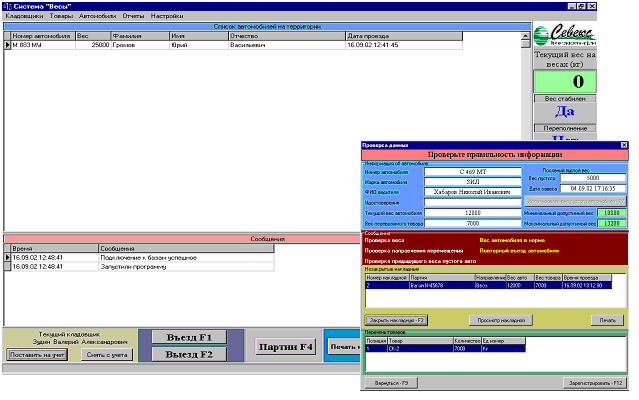Click Поставить на учет button

pyautogui.click(x=37, y=355)
